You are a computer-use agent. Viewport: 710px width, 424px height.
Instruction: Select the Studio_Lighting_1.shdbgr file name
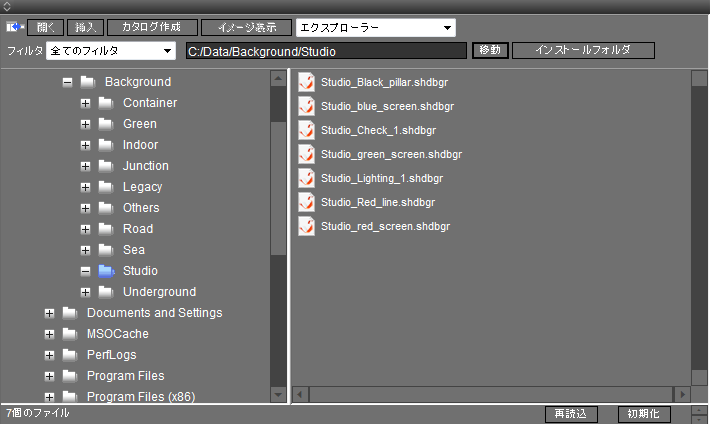(x=382, y=178)
